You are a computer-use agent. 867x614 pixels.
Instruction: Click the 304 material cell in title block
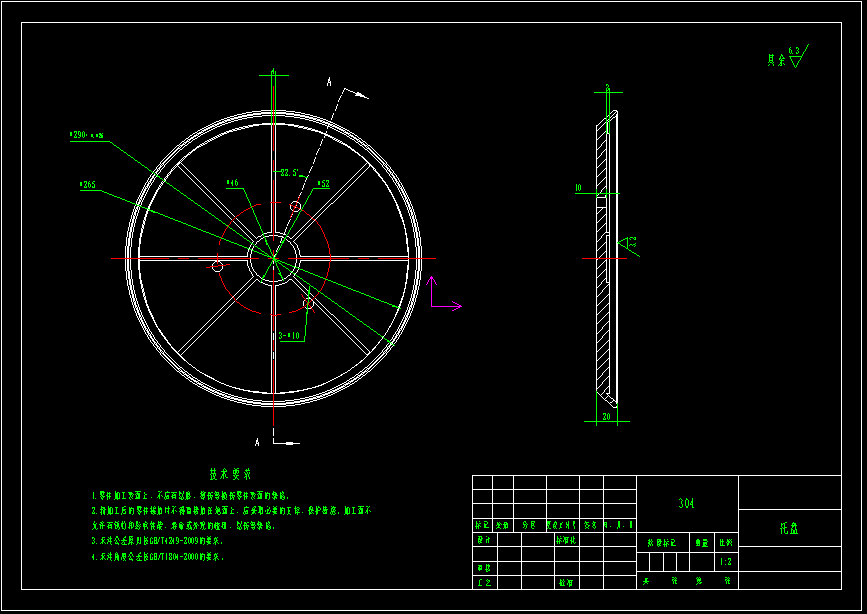click(x=687, y=503)
